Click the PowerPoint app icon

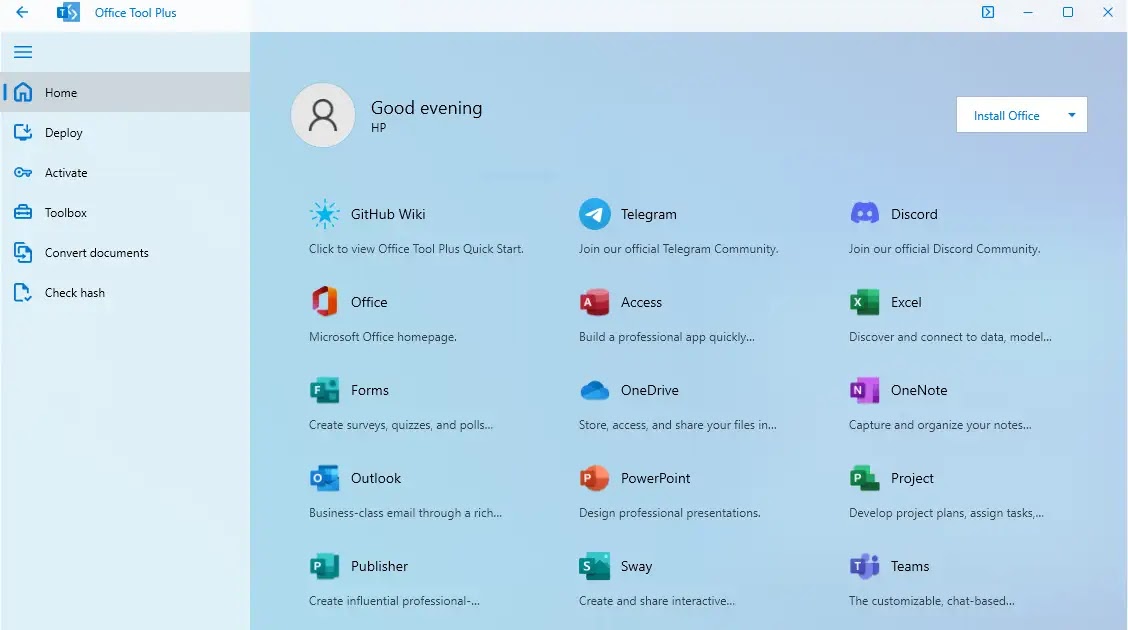coord(595,478)
